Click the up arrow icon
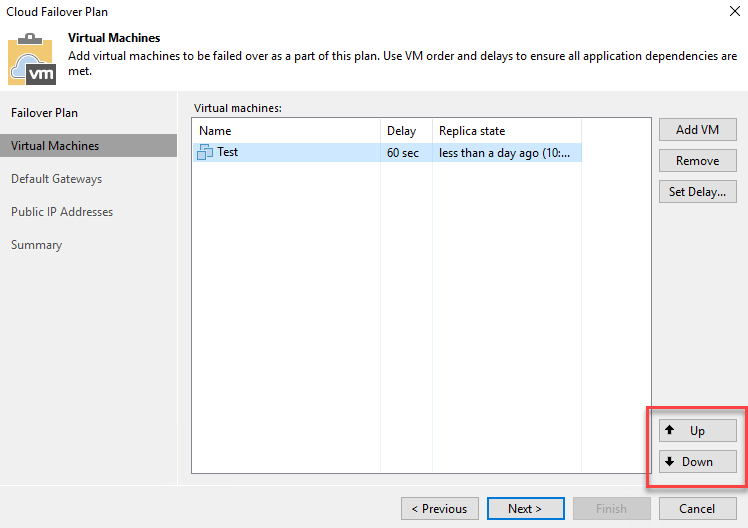 point(669,430)
